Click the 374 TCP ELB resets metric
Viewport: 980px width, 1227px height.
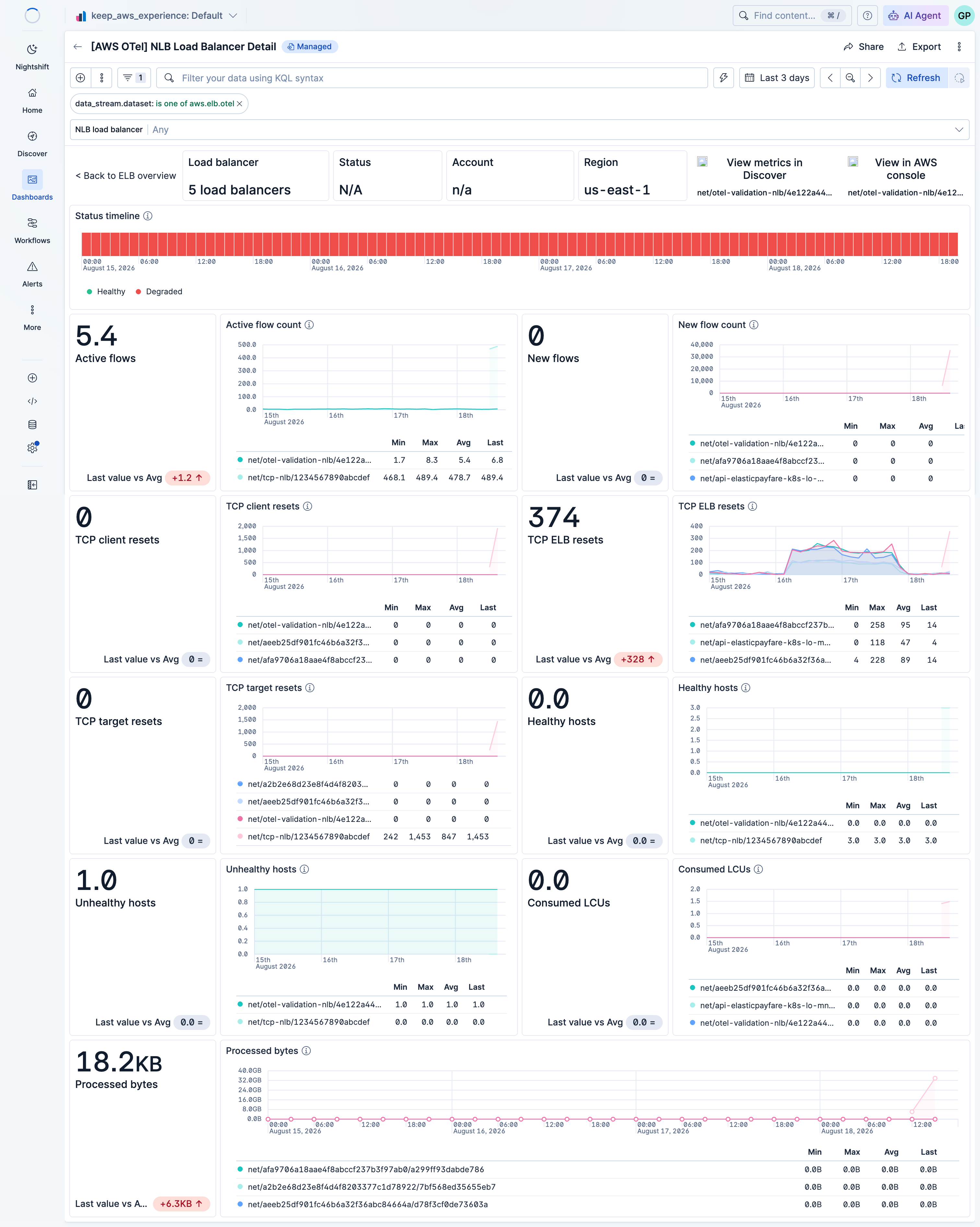click(x=553, y=517)
